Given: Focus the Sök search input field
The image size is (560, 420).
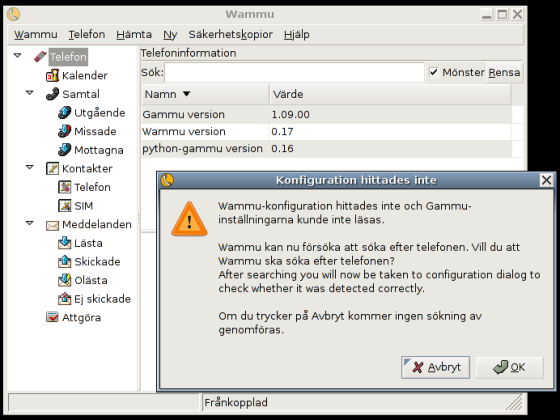Looking at the screenshot, I should (295, 72).
